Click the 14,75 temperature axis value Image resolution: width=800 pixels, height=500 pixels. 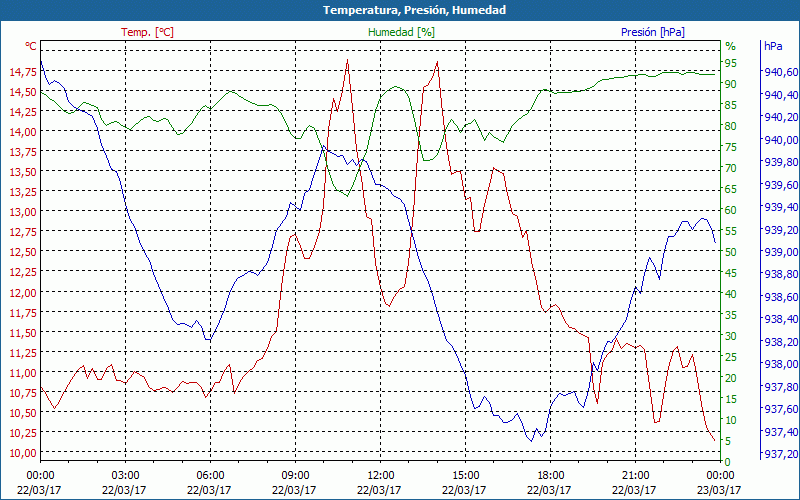click(23, 72)
